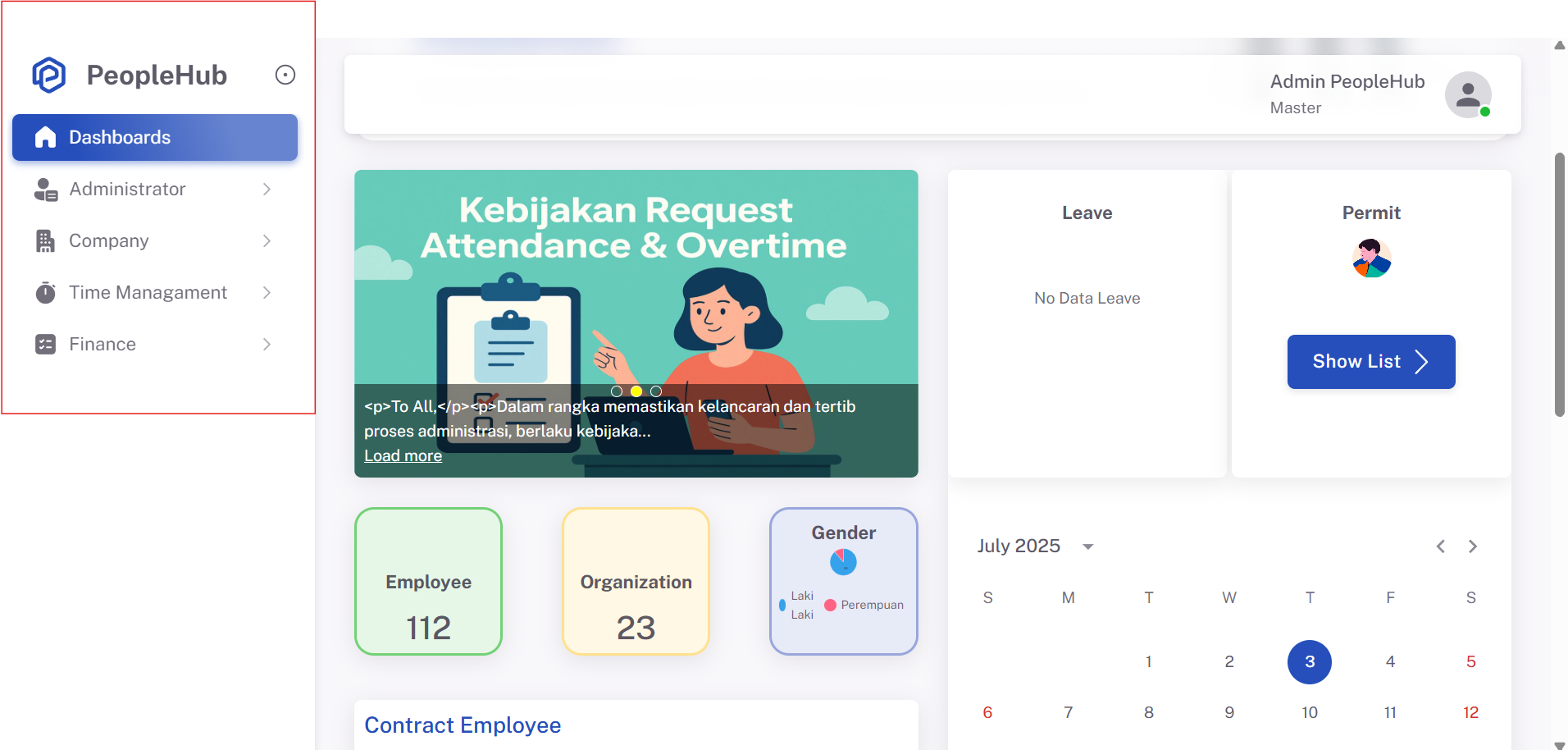Click the Contract Employee heading
The width and height of the screenshot is (1568, 750).
click(463, 725)
